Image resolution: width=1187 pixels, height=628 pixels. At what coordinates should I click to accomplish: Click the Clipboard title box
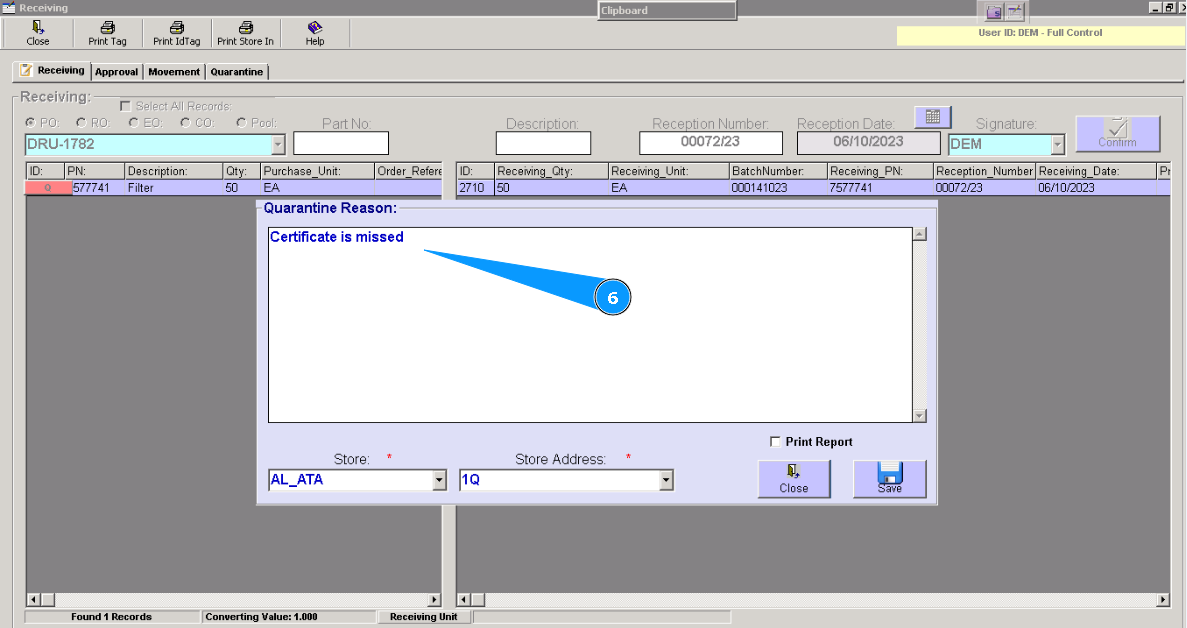click(x=666, y=11)
